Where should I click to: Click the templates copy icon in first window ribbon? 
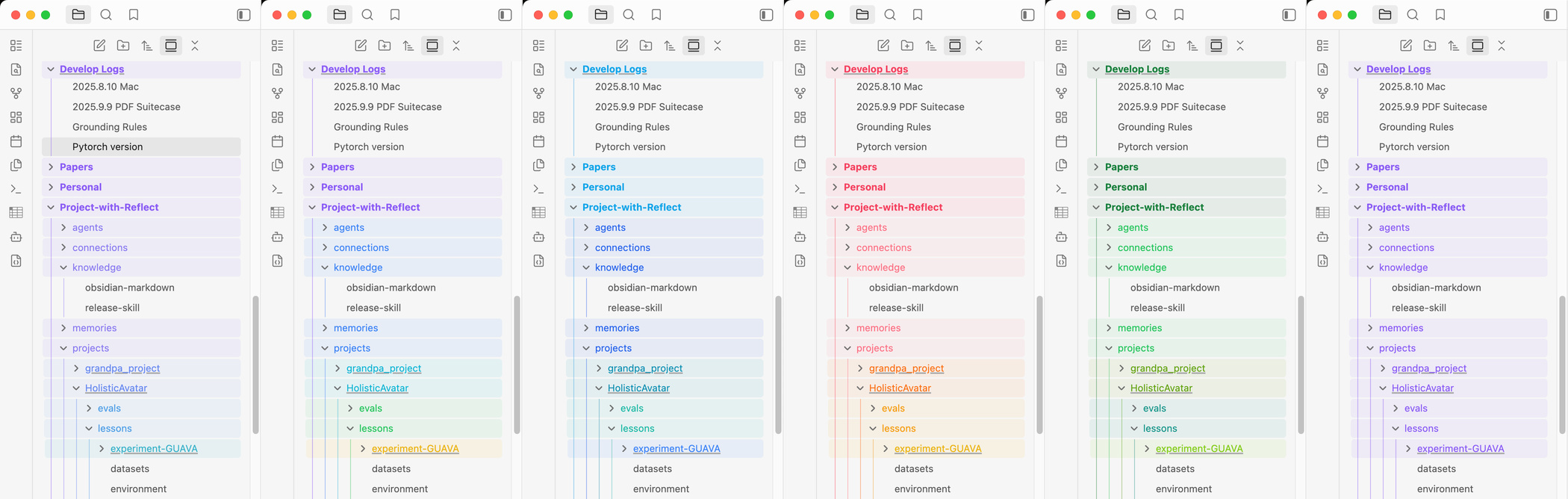(16, 165)
